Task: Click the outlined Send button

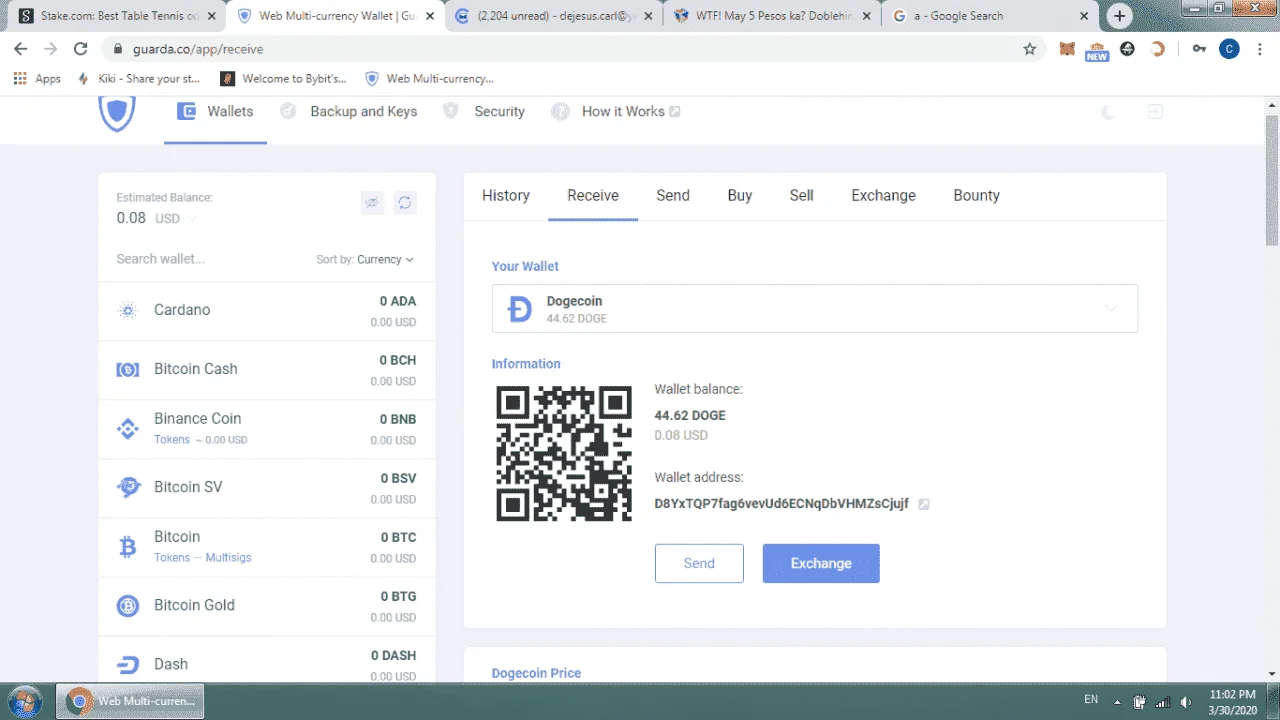Action: (699, 563)
